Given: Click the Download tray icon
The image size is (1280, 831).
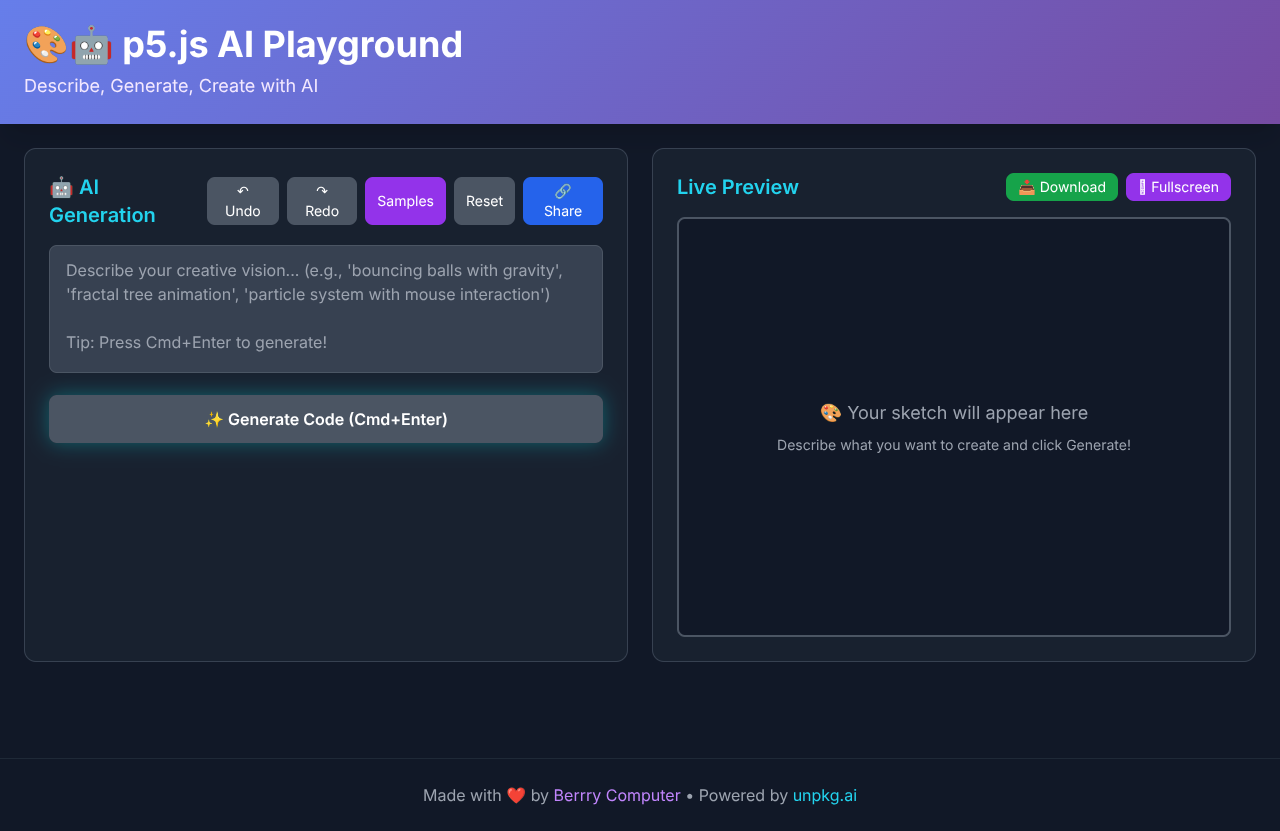Looking at the screenshot, I should coord(1027,187).
